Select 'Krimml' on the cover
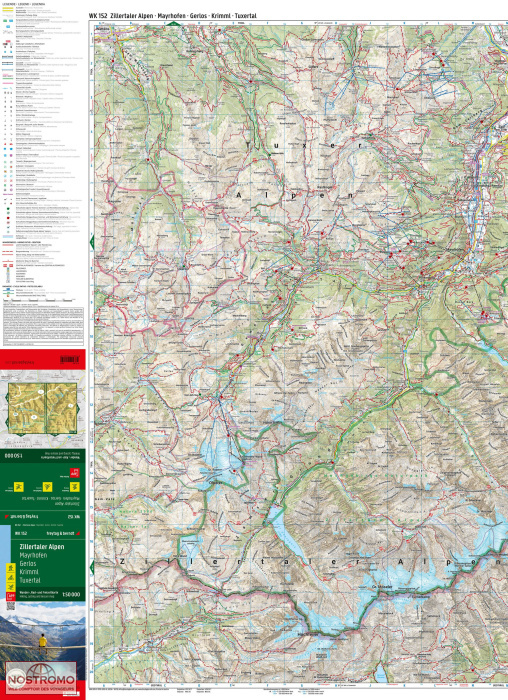The image size is (508, 700). pos(29,572)
